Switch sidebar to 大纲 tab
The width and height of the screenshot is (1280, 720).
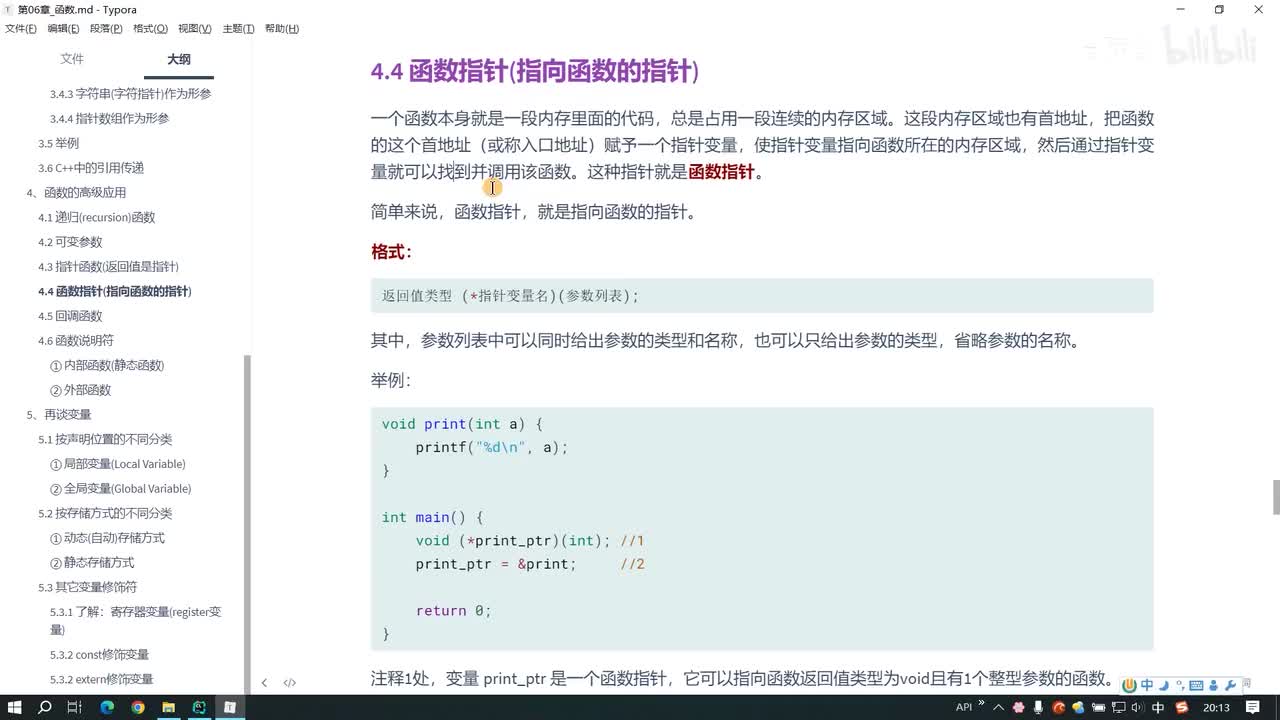pyautogui.click(x=179, y=59)
